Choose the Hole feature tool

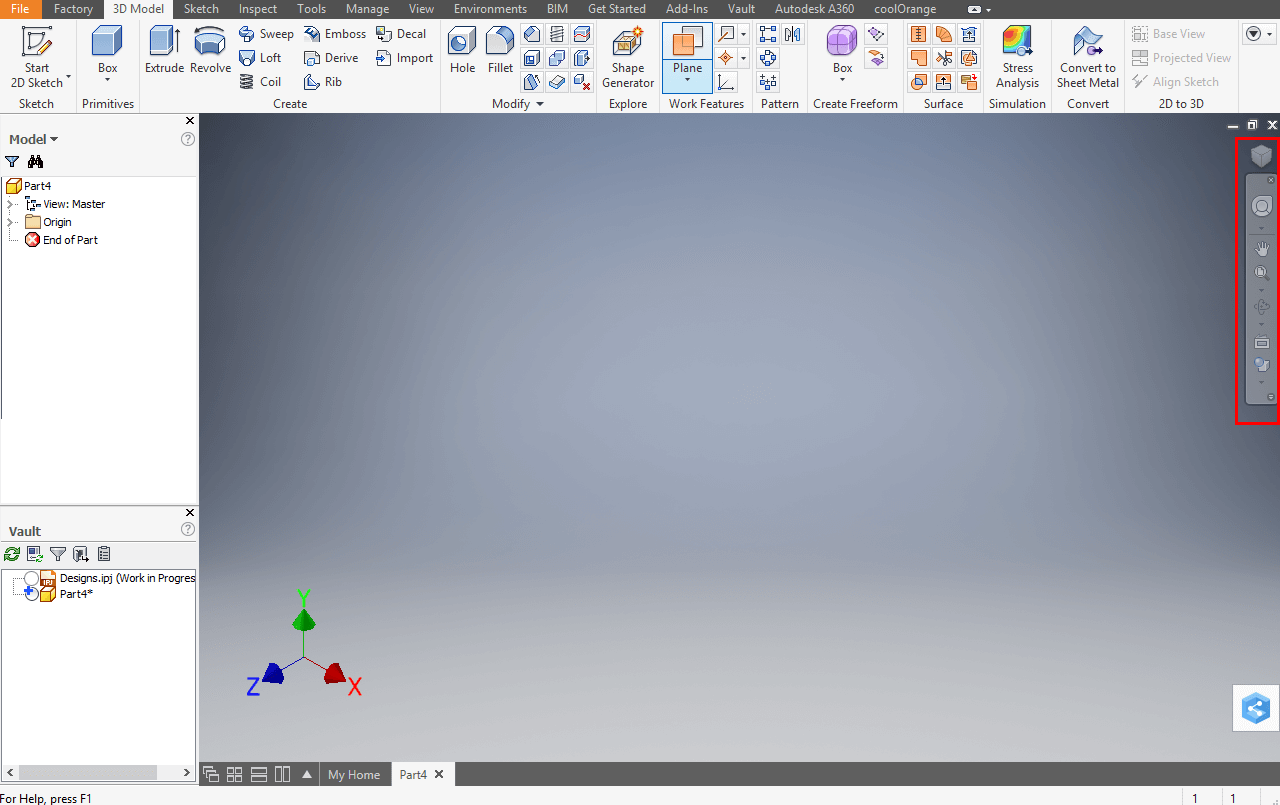(462, 50)
